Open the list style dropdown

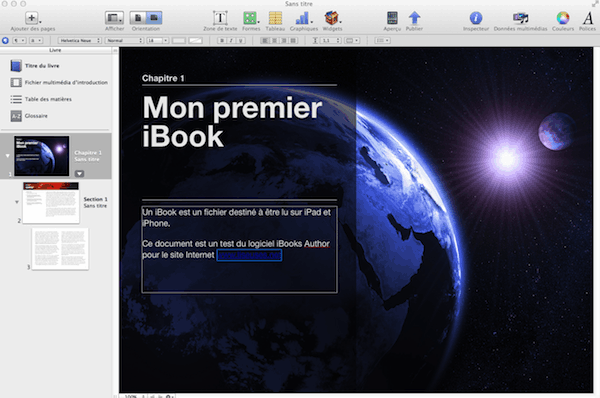(x=382, y=40)
